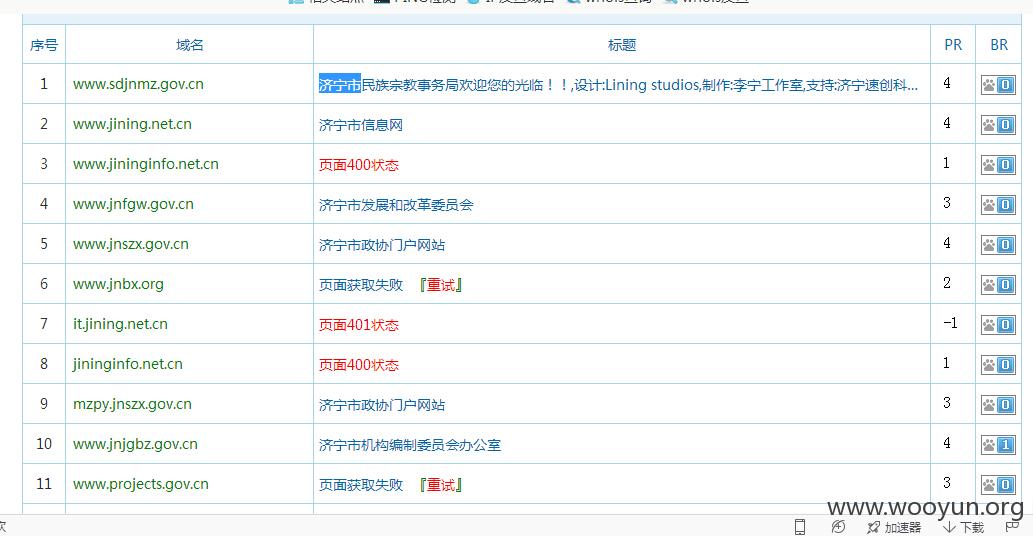Click 重试 retry for www.jnbx.org

click(x=441, y=285)
